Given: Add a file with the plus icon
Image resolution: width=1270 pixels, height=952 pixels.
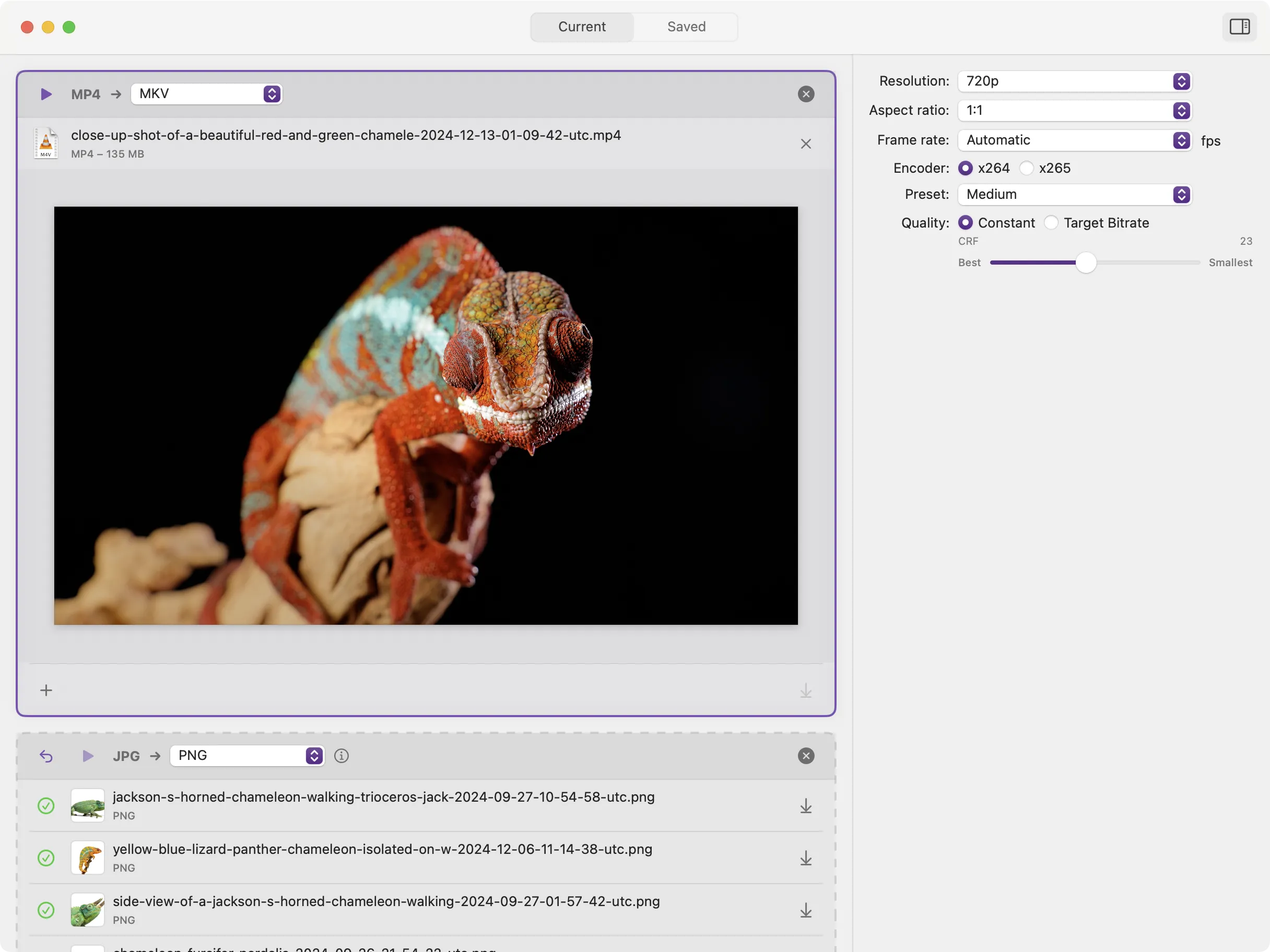Looking at the screenshot, I should [46, 691].
